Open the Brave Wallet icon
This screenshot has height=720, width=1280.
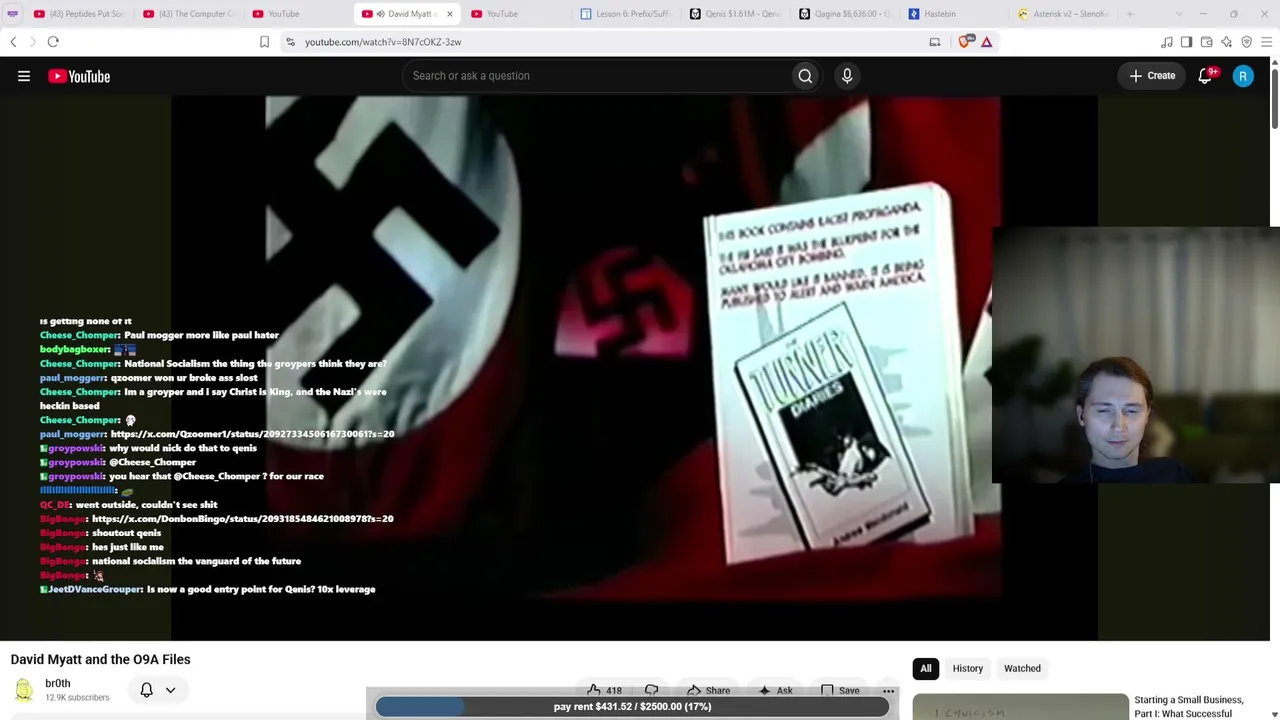[x=1206, y=42]
